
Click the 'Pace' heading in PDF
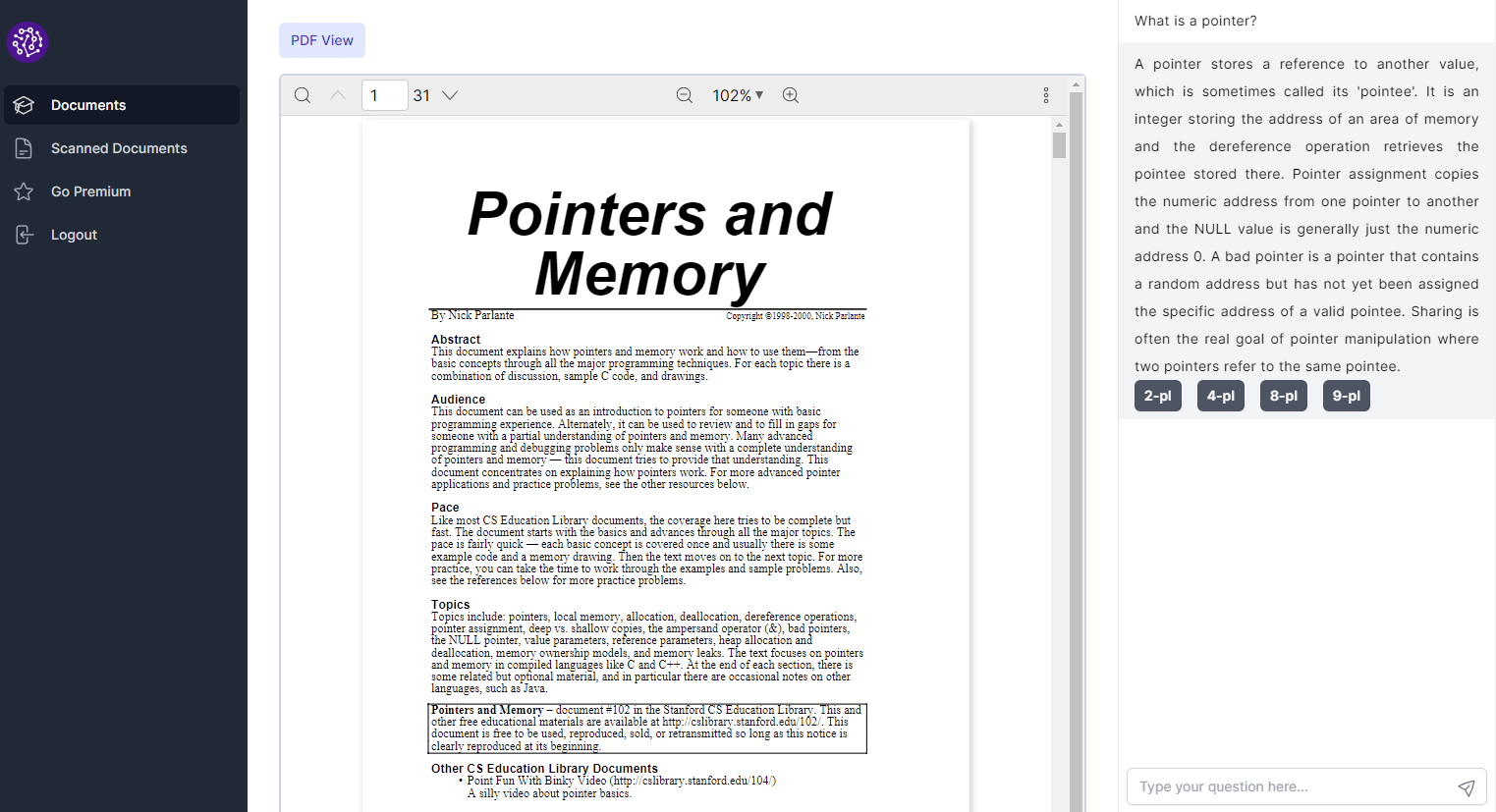tap(445, 508)
